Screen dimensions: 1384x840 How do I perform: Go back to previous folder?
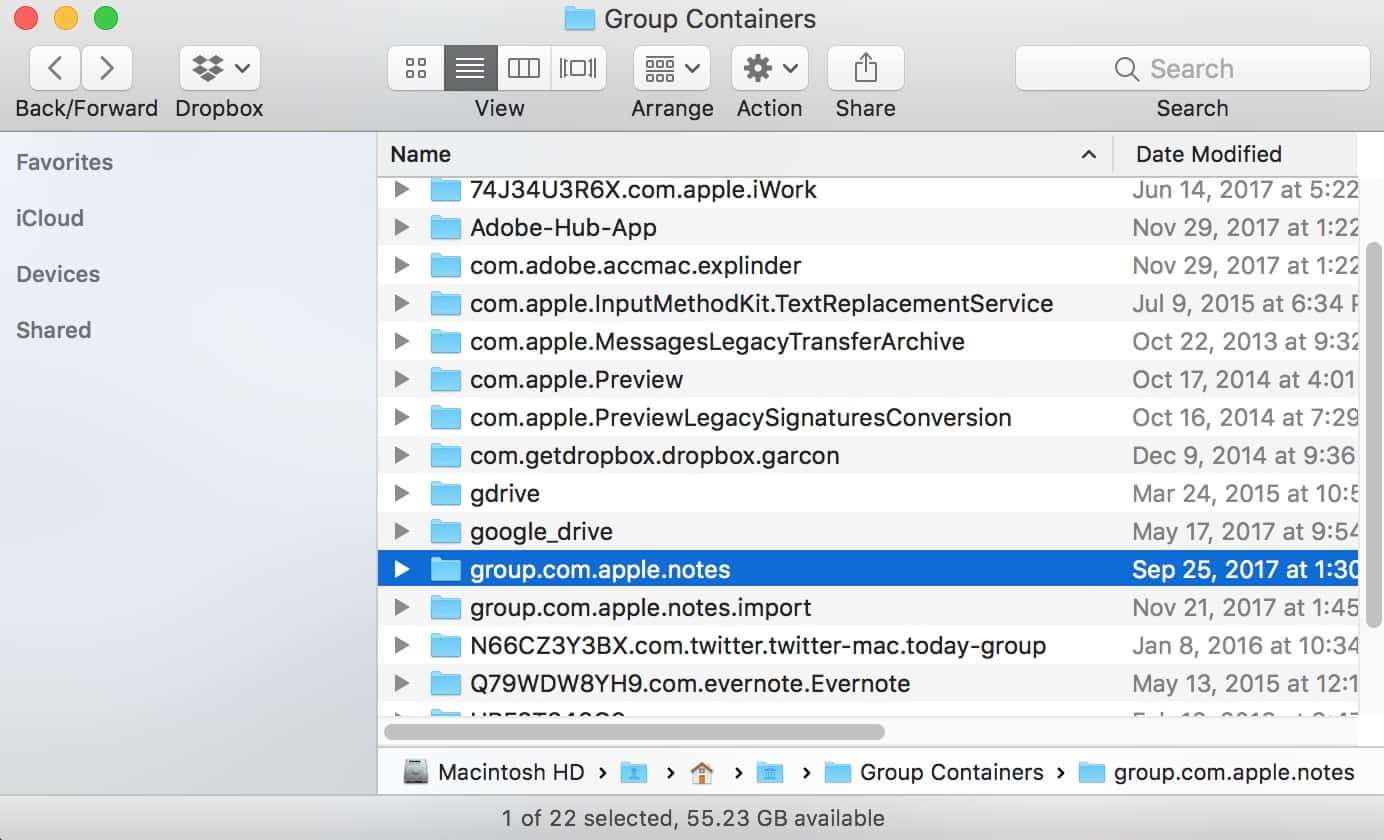pos(56,68)
